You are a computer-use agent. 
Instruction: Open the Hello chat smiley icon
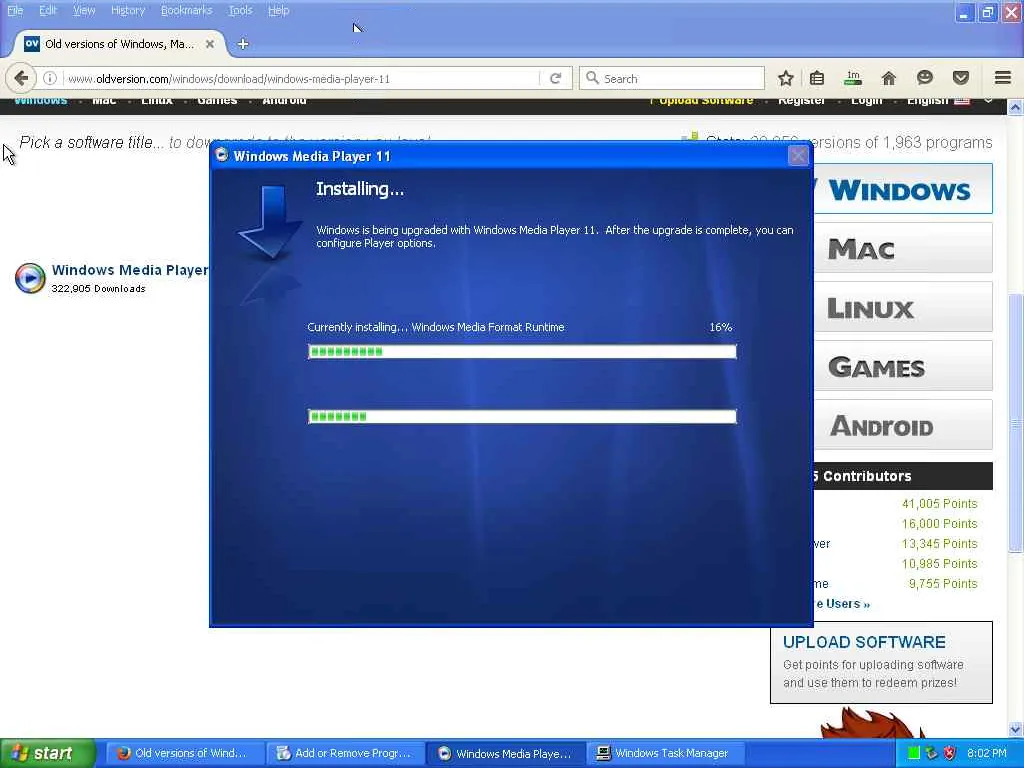[x=925, y=78]
